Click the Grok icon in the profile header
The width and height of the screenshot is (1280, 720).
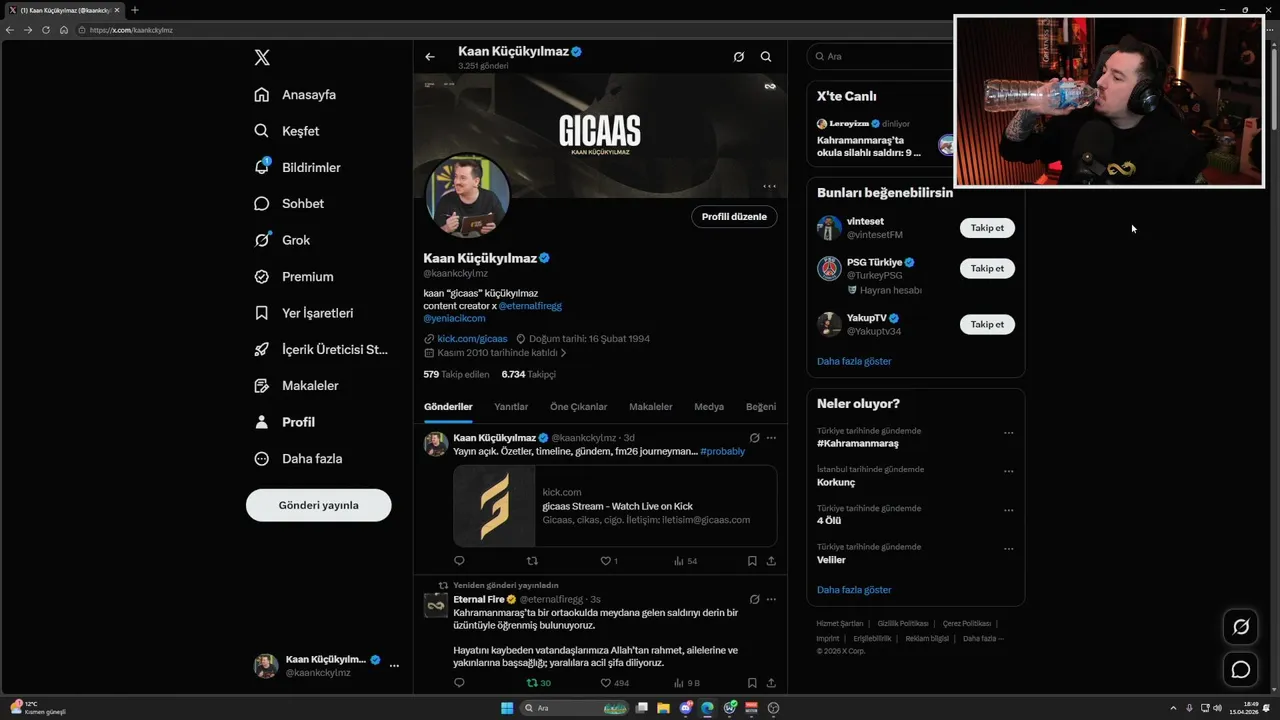point(739,57)
